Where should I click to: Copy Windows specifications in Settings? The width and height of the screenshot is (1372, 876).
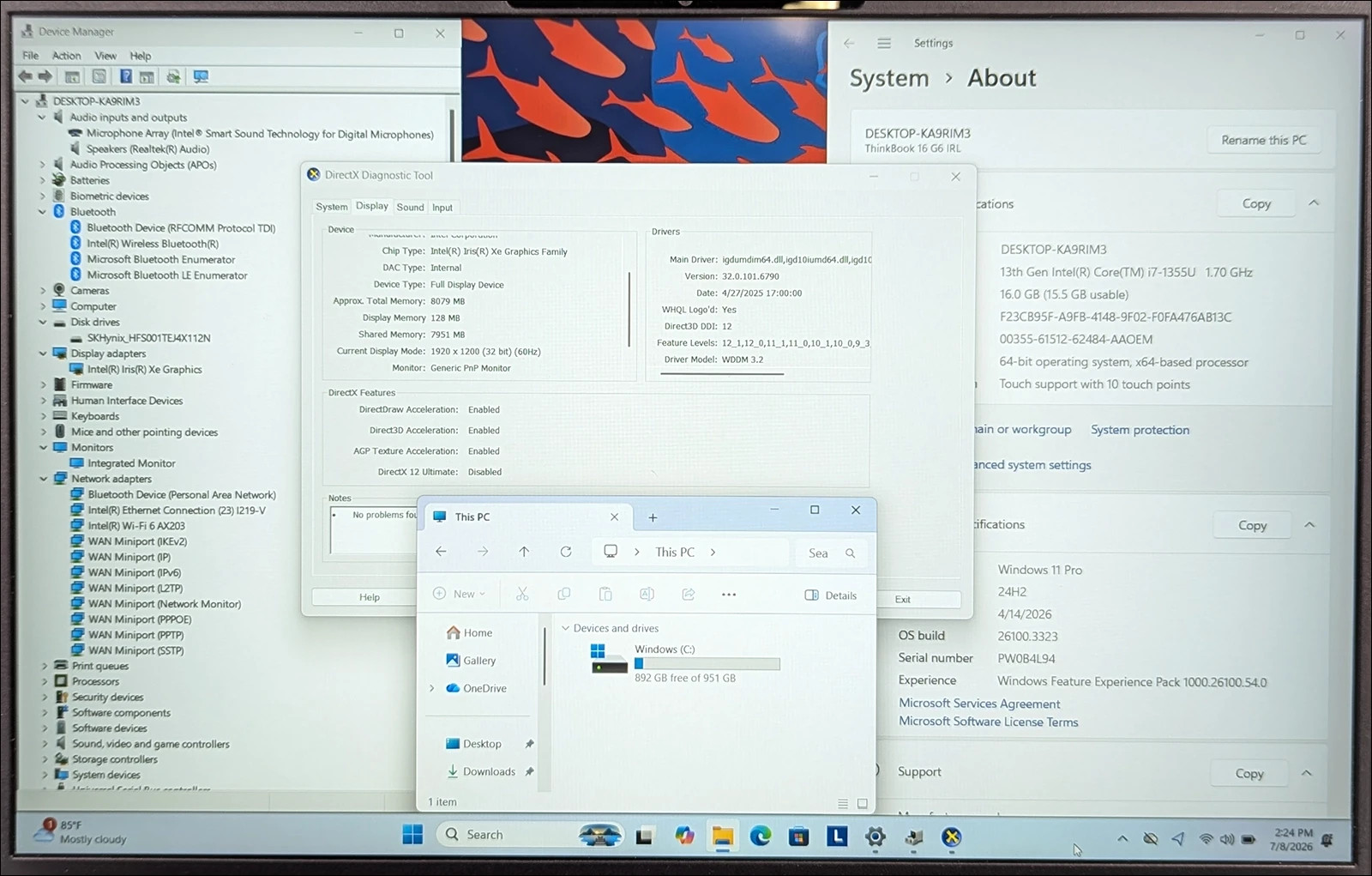(1252, 525)
